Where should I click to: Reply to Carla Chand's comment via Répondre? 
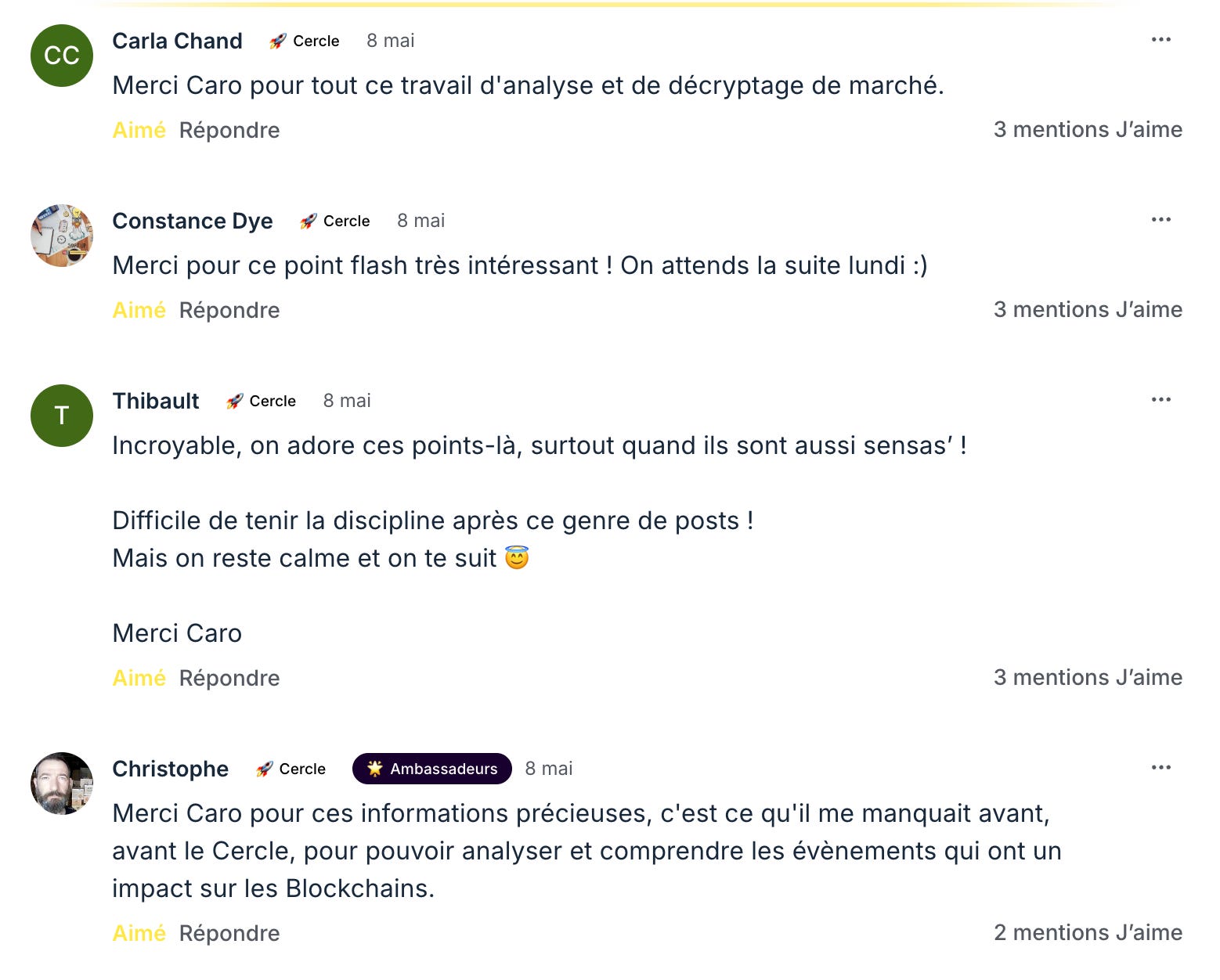(229, 130)
